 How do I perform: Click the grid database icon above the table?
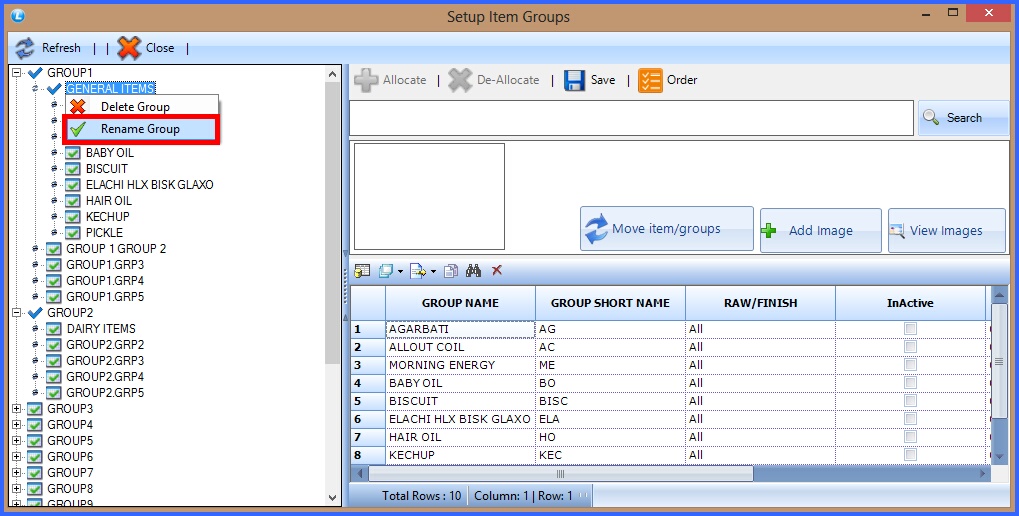(x=362, y=271)
